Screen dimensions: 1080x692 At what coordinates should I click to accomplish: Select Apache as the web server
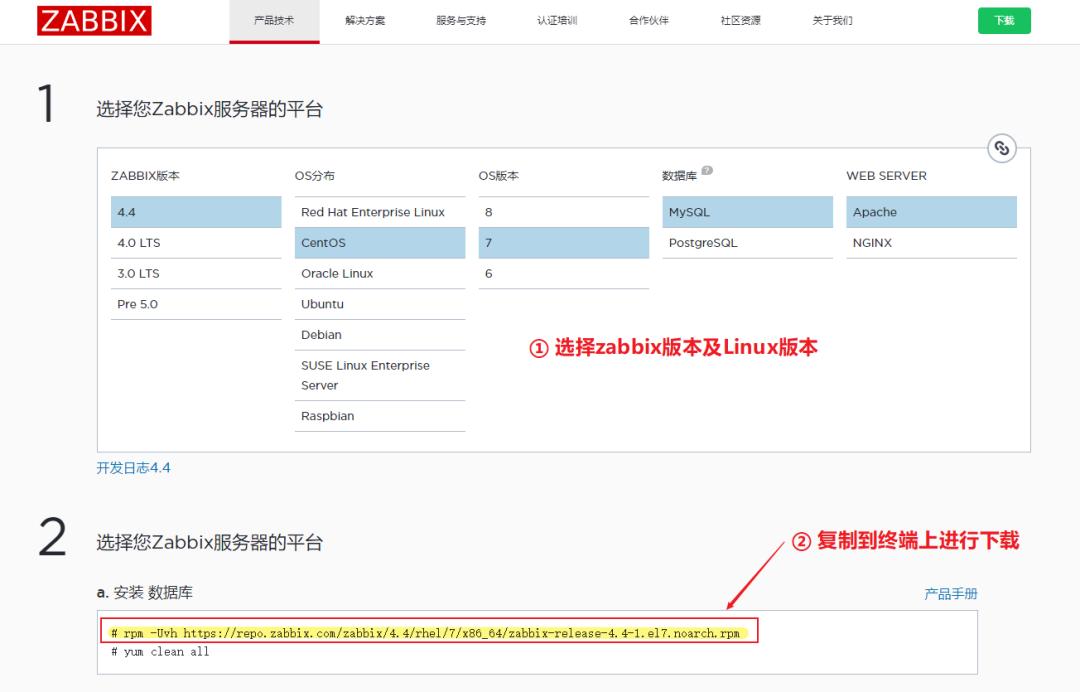pyautogui.click(x=931, y=212)
